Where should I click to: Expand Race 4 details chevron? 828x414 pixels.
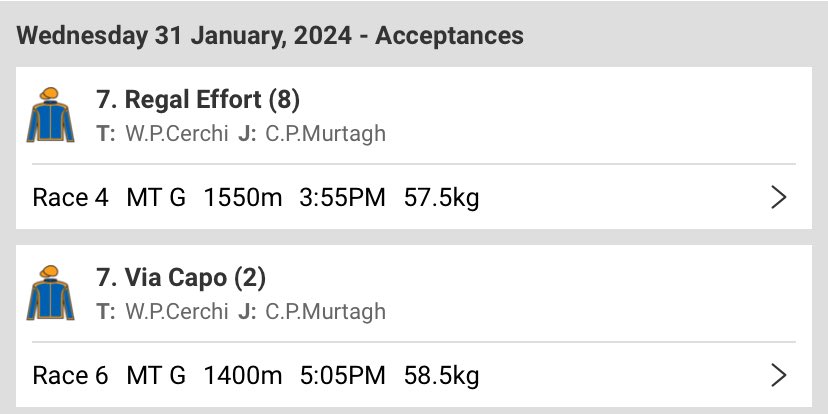(779, 197)
